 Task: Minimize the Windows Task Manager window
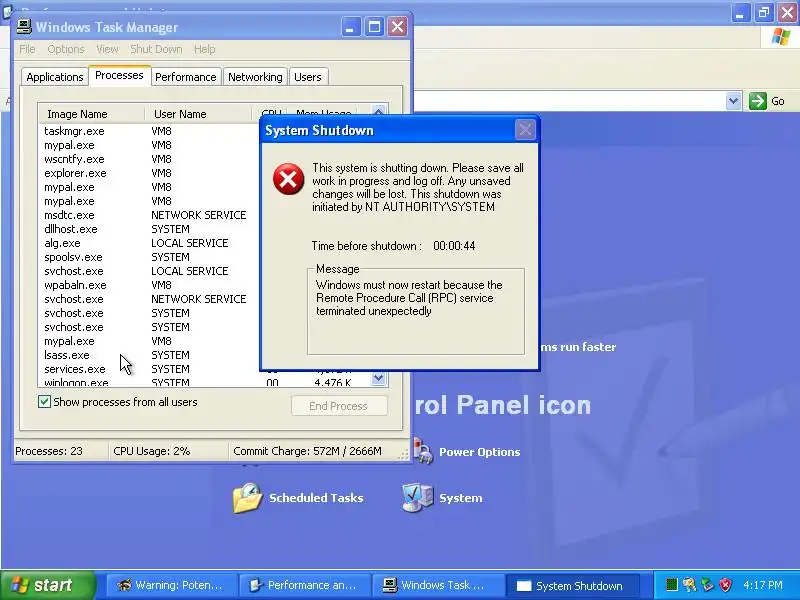(x=351, y=27)
